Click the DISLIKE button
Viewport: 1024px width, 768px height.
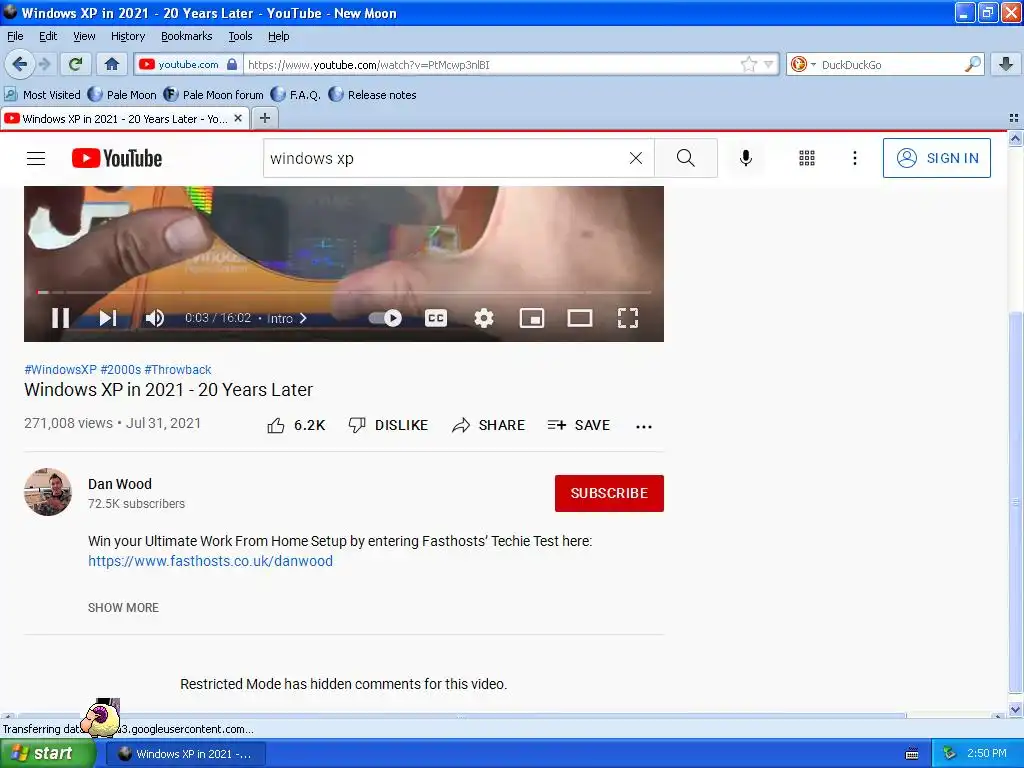(388, 425)
